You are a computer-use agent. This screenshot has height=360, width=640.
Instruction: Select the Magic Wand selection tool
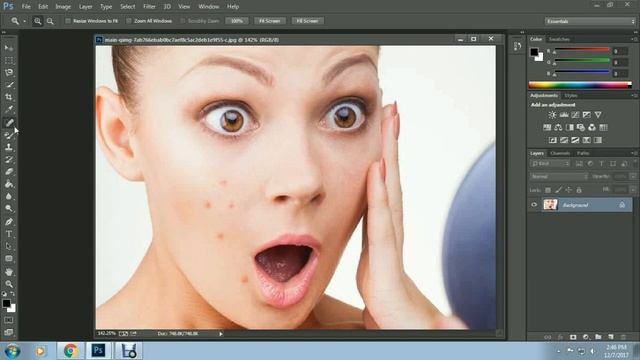[9, 85]
